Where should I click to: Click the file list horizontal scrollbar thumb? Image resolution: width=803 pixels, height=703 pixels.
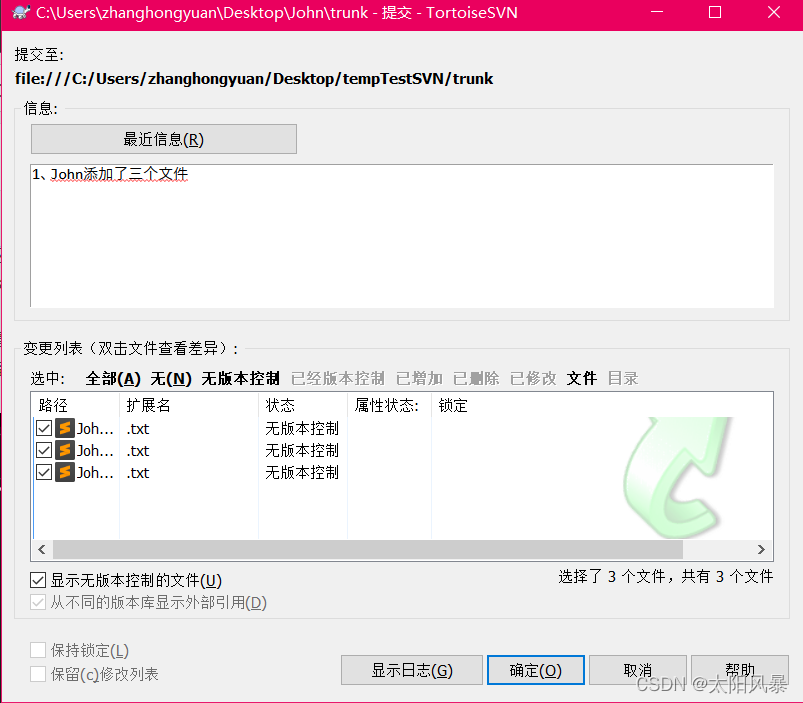tap(368, 549)
